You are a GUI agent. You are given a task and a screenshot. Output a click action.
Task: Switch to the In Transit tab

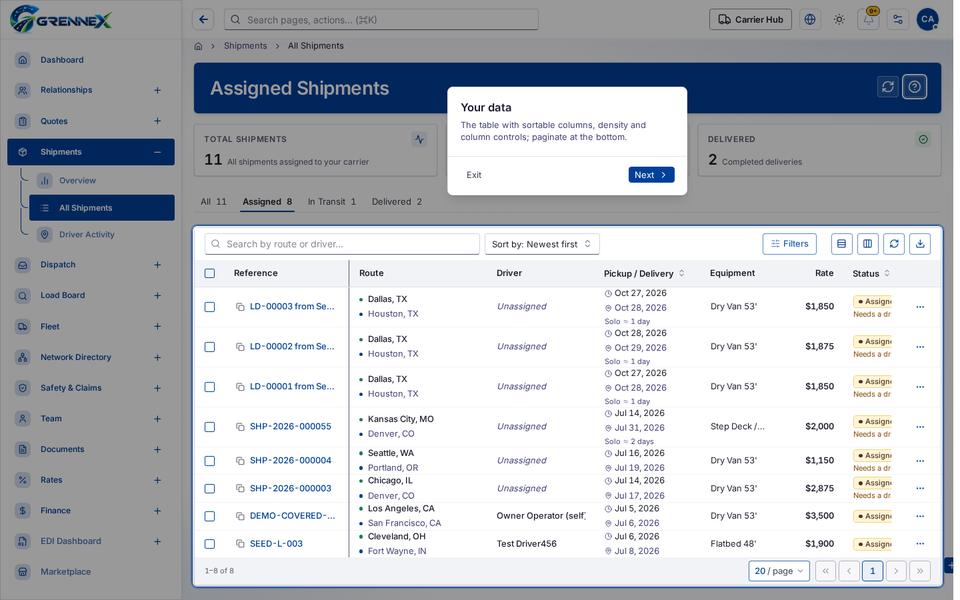click(331, 201)
